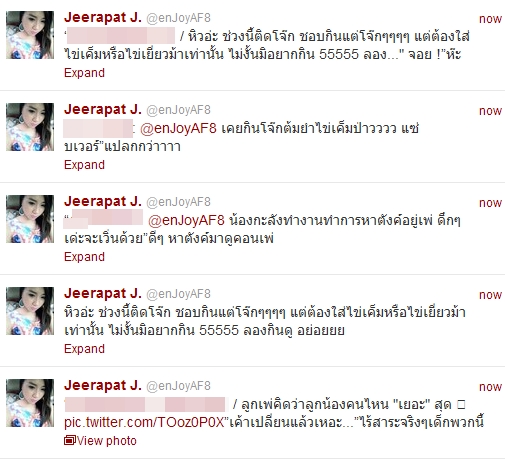Open the first tweet's profile avatar

(30, 35)
